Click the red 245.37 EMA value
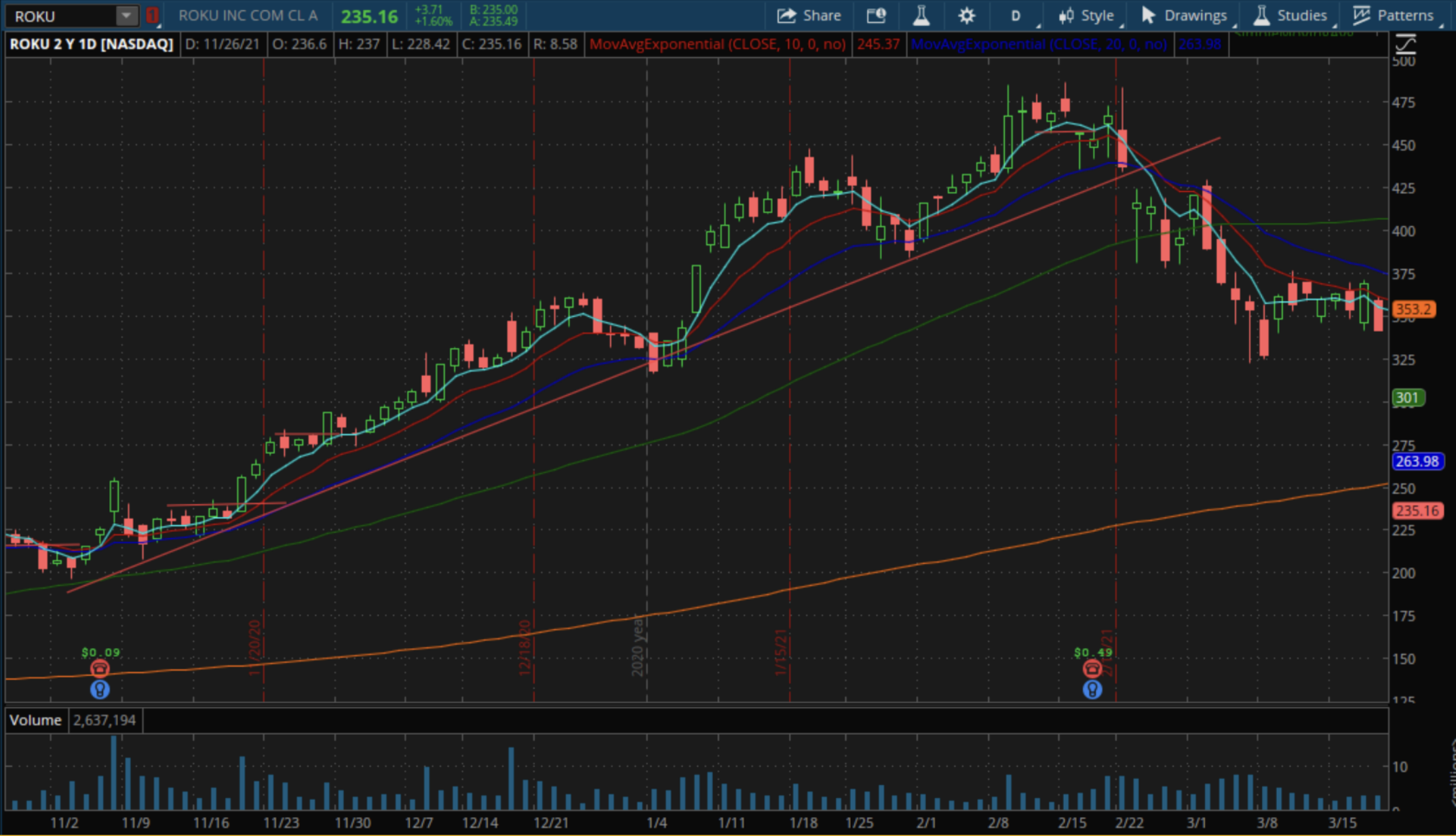The height and width of the screenshot is (836, 1456). point(878,44)
